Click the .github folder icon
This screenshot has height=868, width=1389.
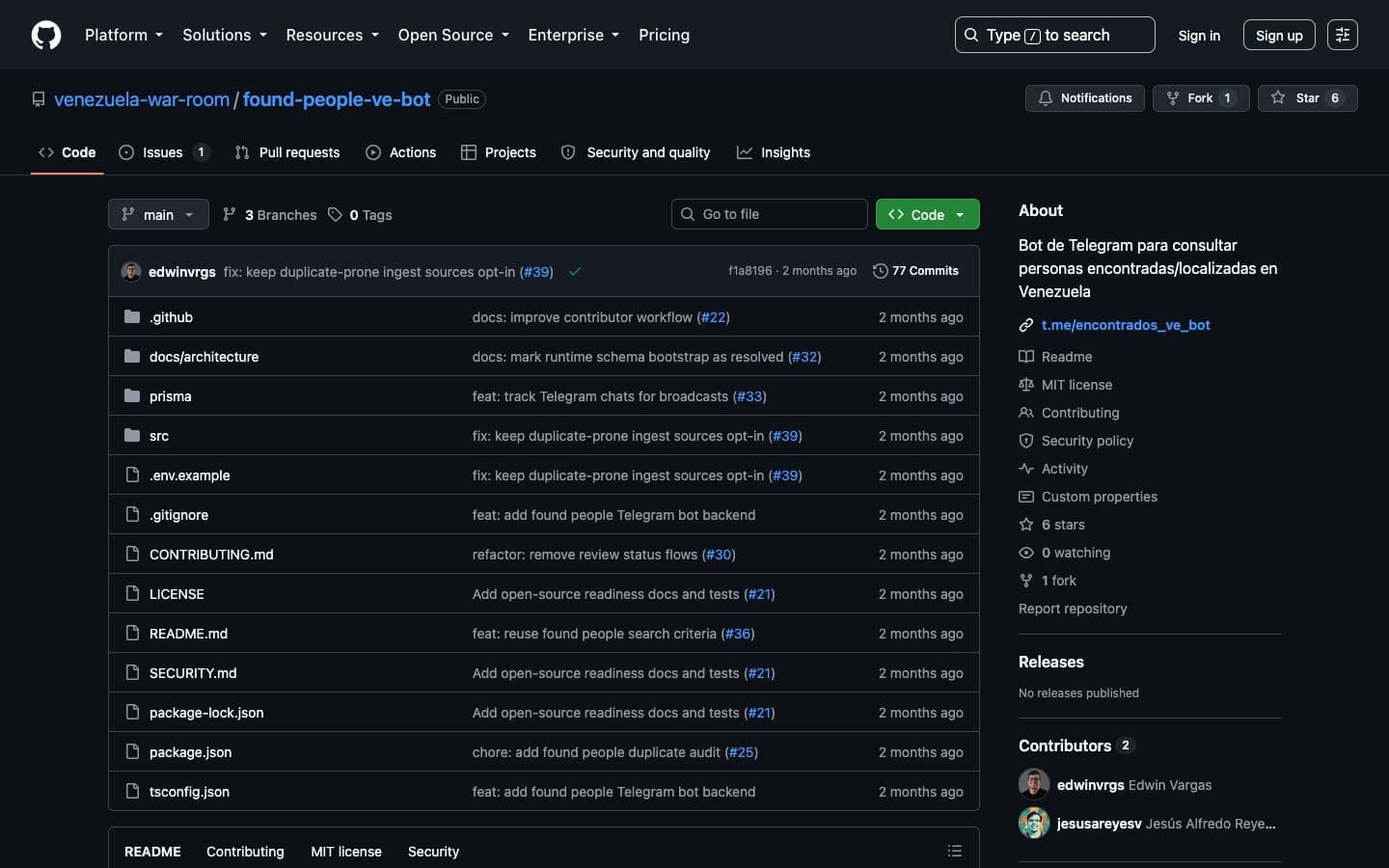132,317
